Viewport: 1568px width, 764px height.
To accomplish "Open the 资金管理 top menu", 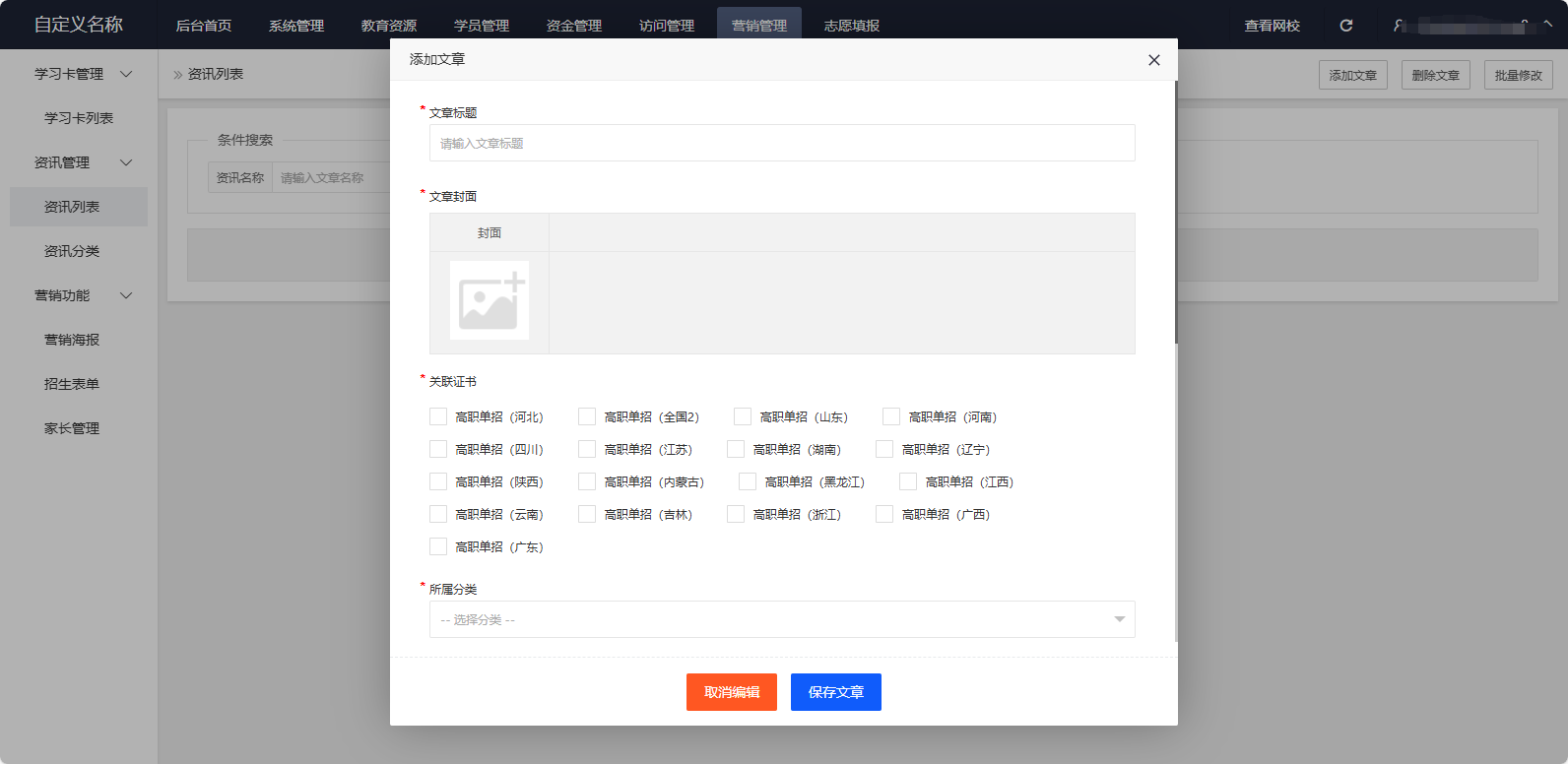I will coord(574,26).
